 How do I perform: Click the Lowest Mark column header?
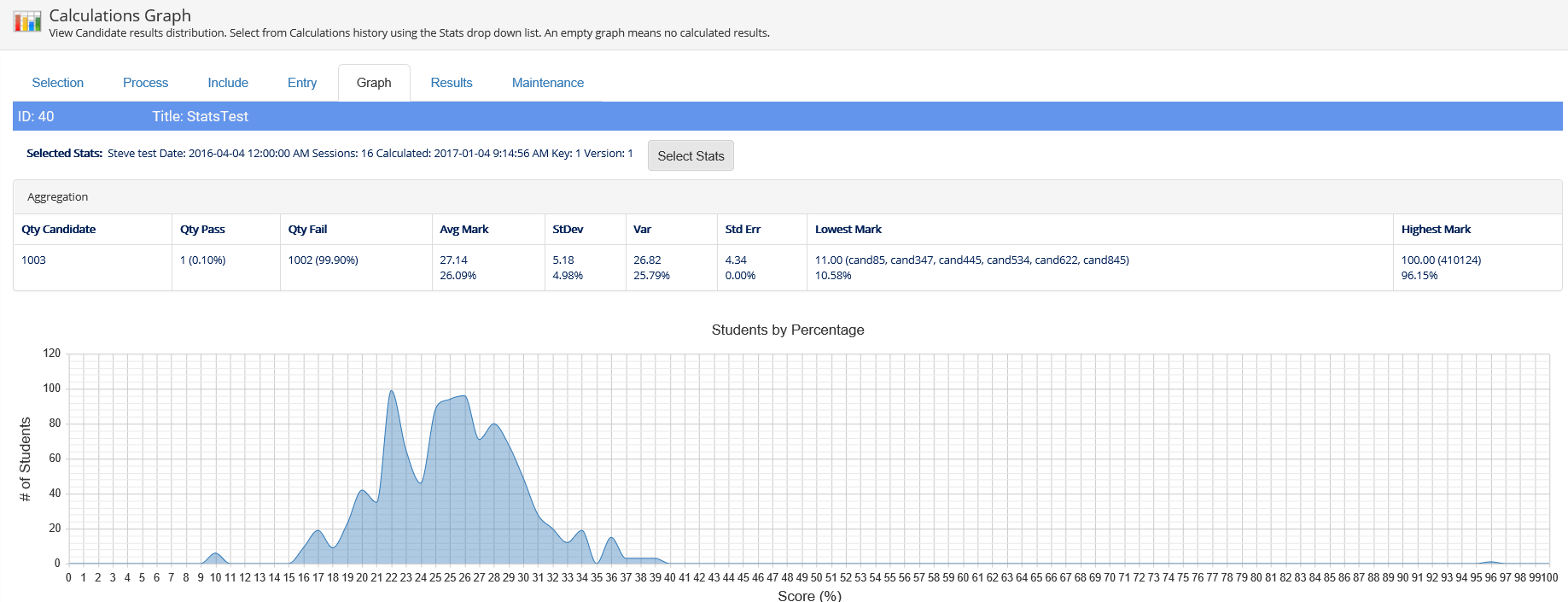[848, 230]
